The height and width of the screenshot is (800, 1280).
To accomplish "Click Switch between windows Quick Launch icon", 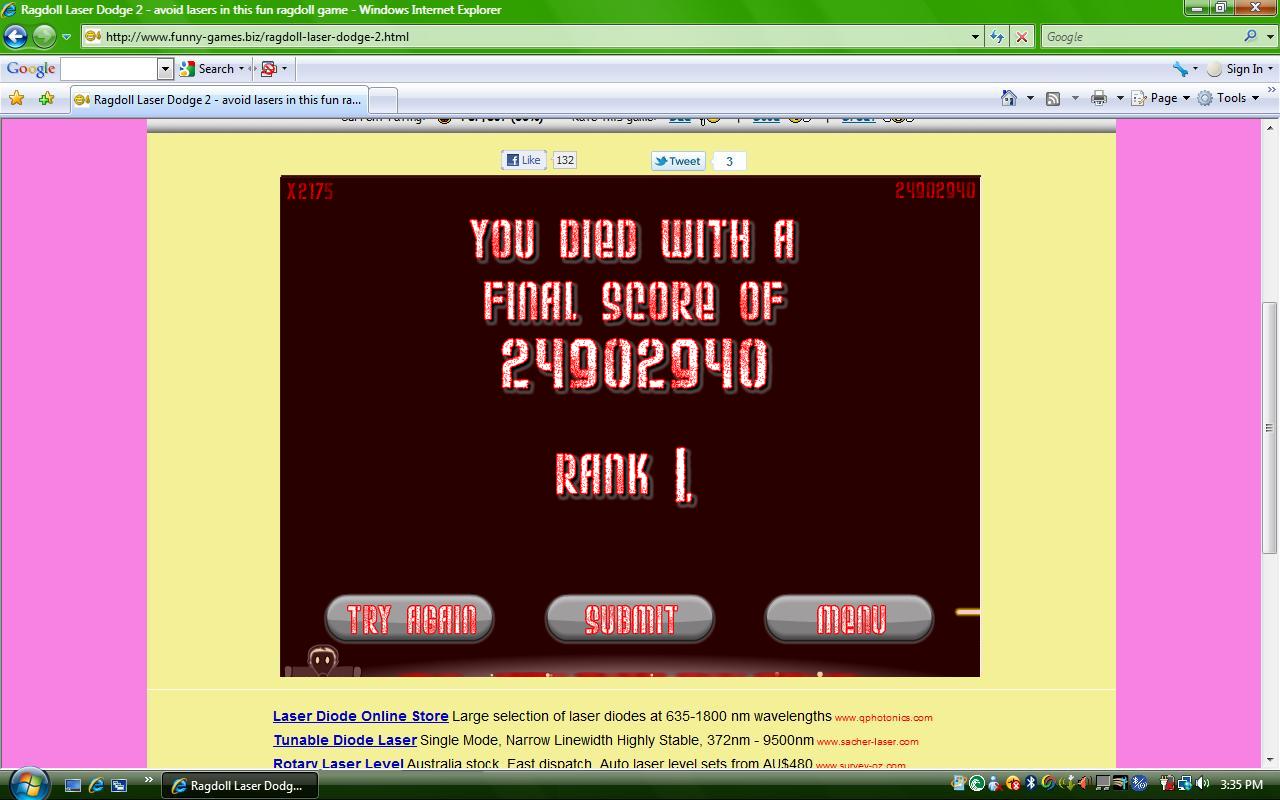I will (x=119, y=785).
